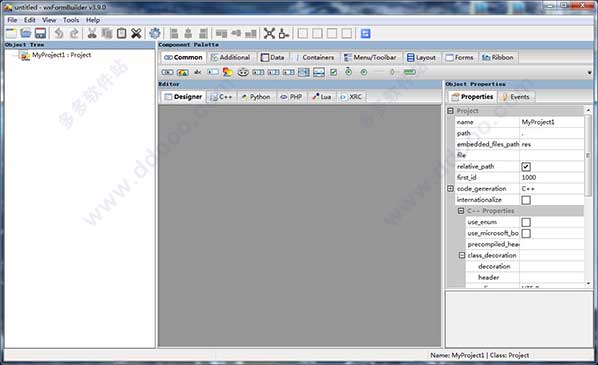Toggle the second border square button
The width and height of the screenshot is (598, 365).
pos(317,33)
